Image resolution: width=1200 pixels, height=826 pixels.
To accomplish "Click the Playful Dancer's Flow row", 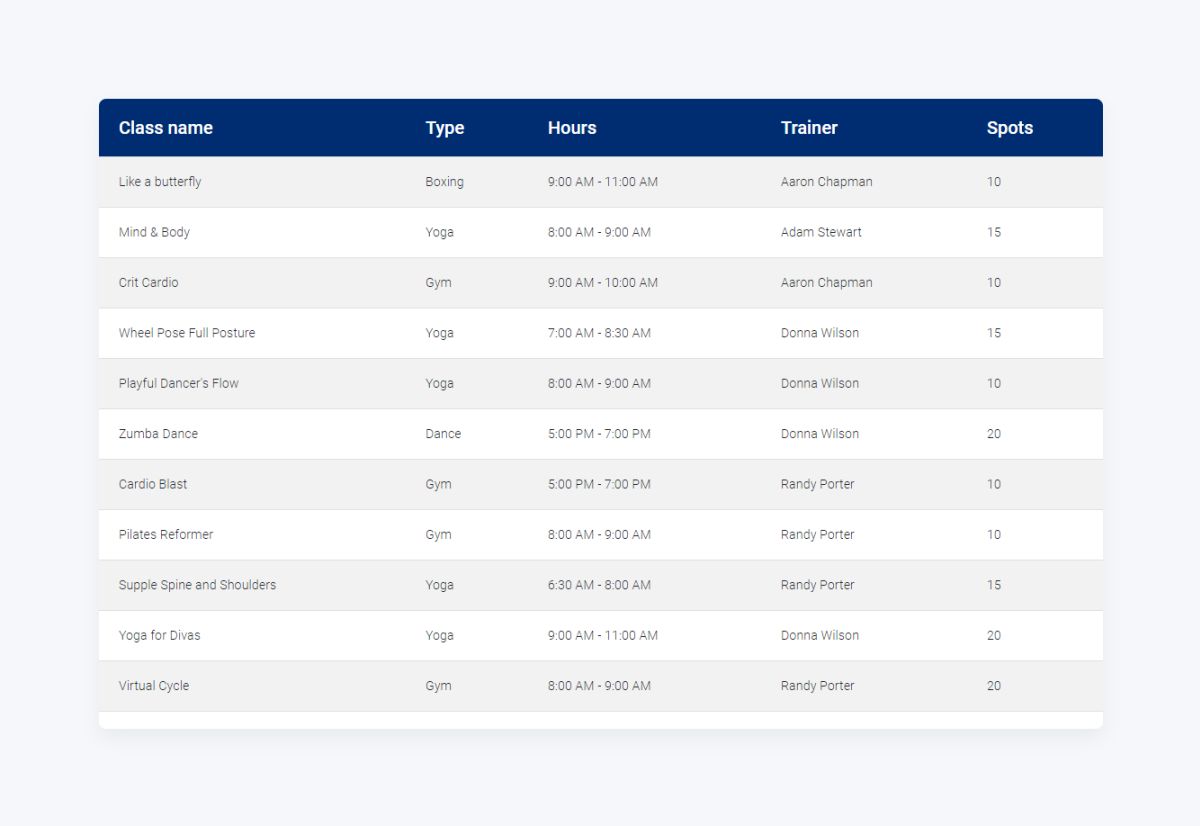I will pyautogui.click(x=180, y=383).
